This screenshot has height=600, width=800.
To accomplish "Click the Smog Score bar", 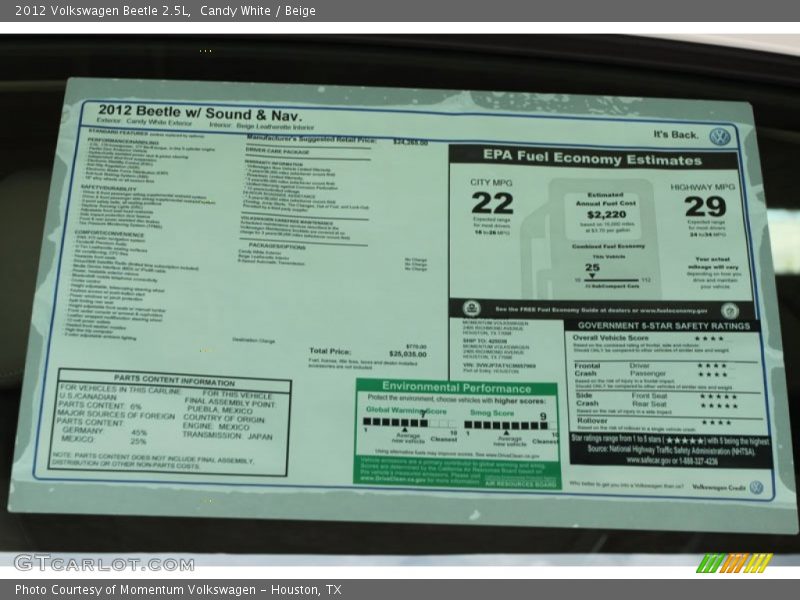I will pos(510,425).
